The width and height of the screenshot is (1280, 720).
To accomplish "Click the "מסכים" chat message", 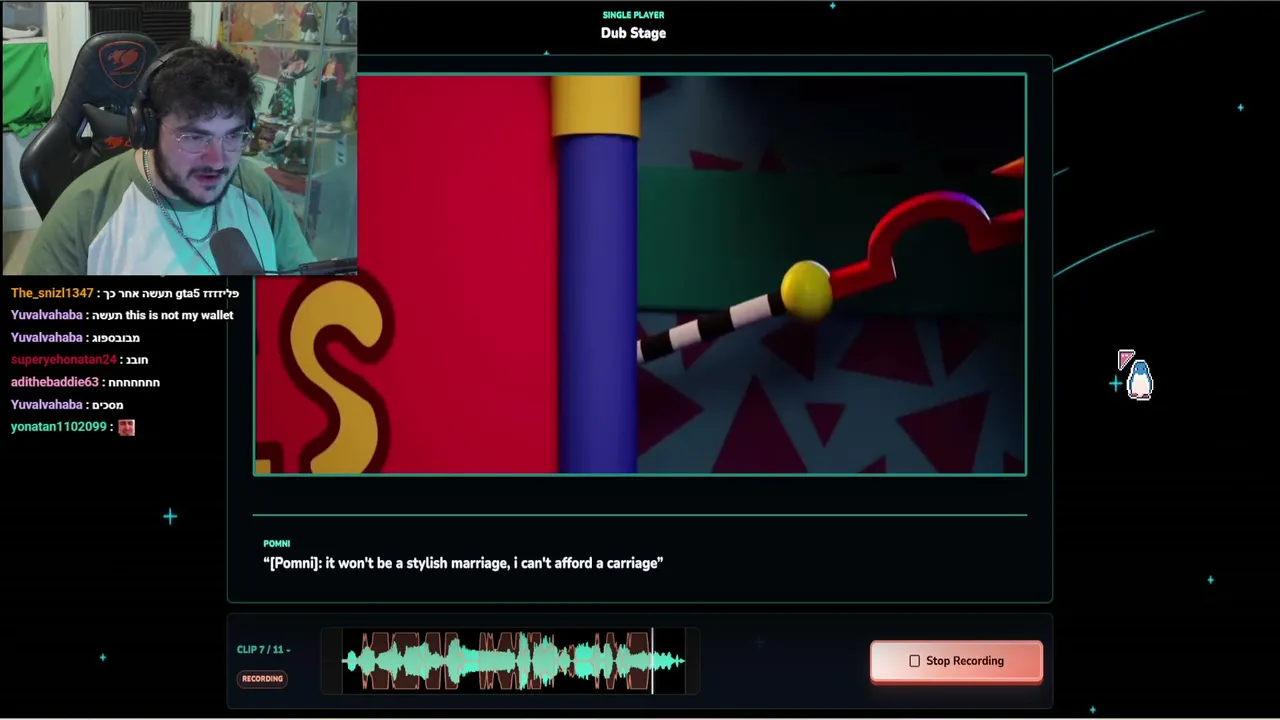I will pos(108,405).
